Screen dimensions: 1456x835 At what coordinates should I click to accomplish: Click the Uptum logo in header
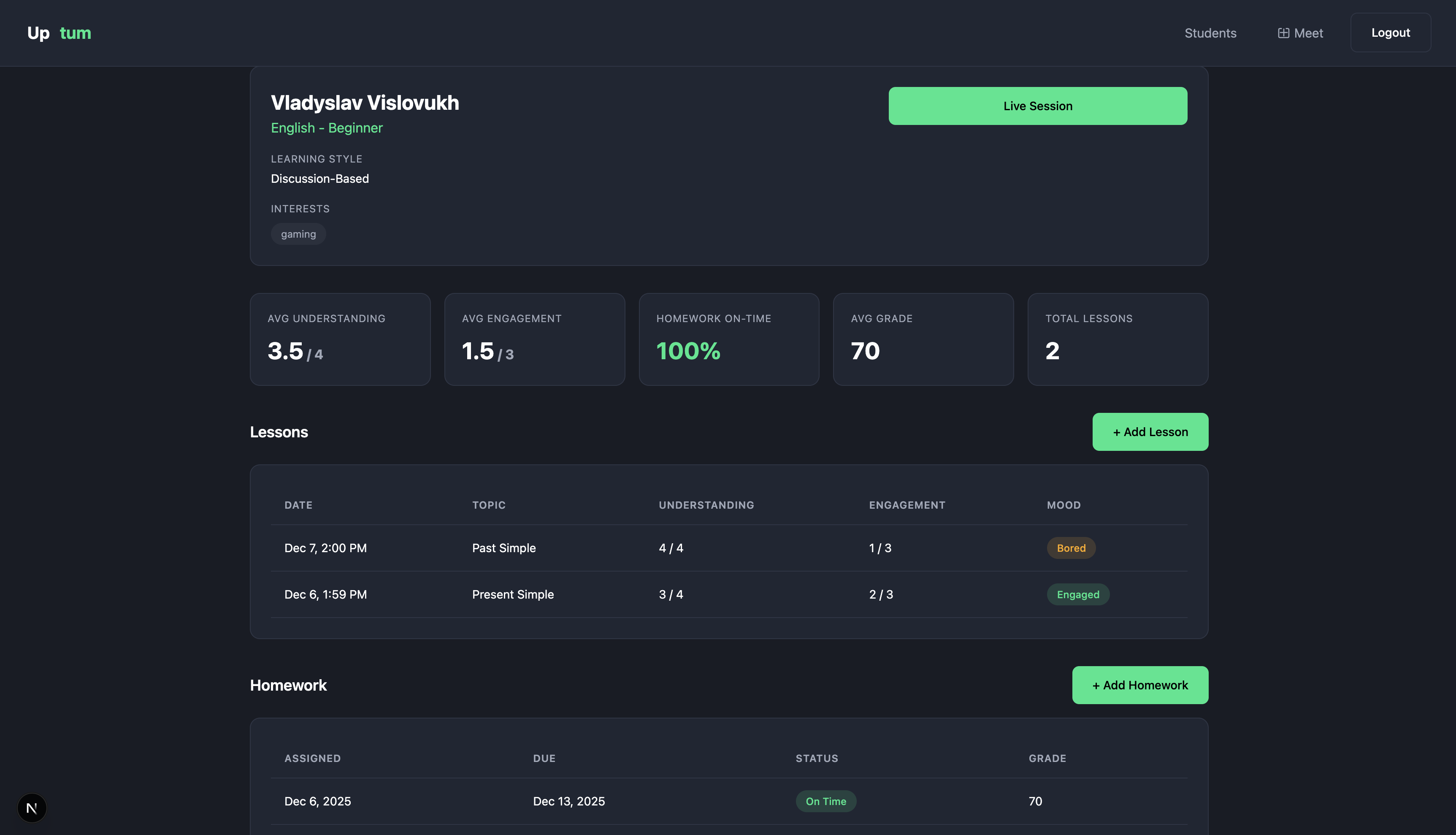point(59,33)
